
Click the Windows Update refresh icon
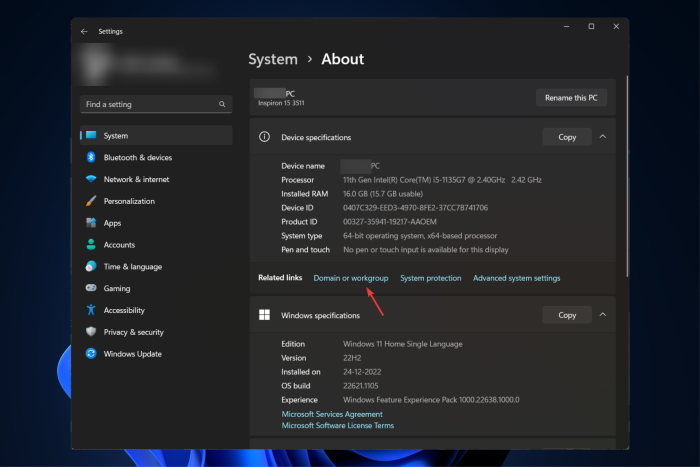[91, 354]
